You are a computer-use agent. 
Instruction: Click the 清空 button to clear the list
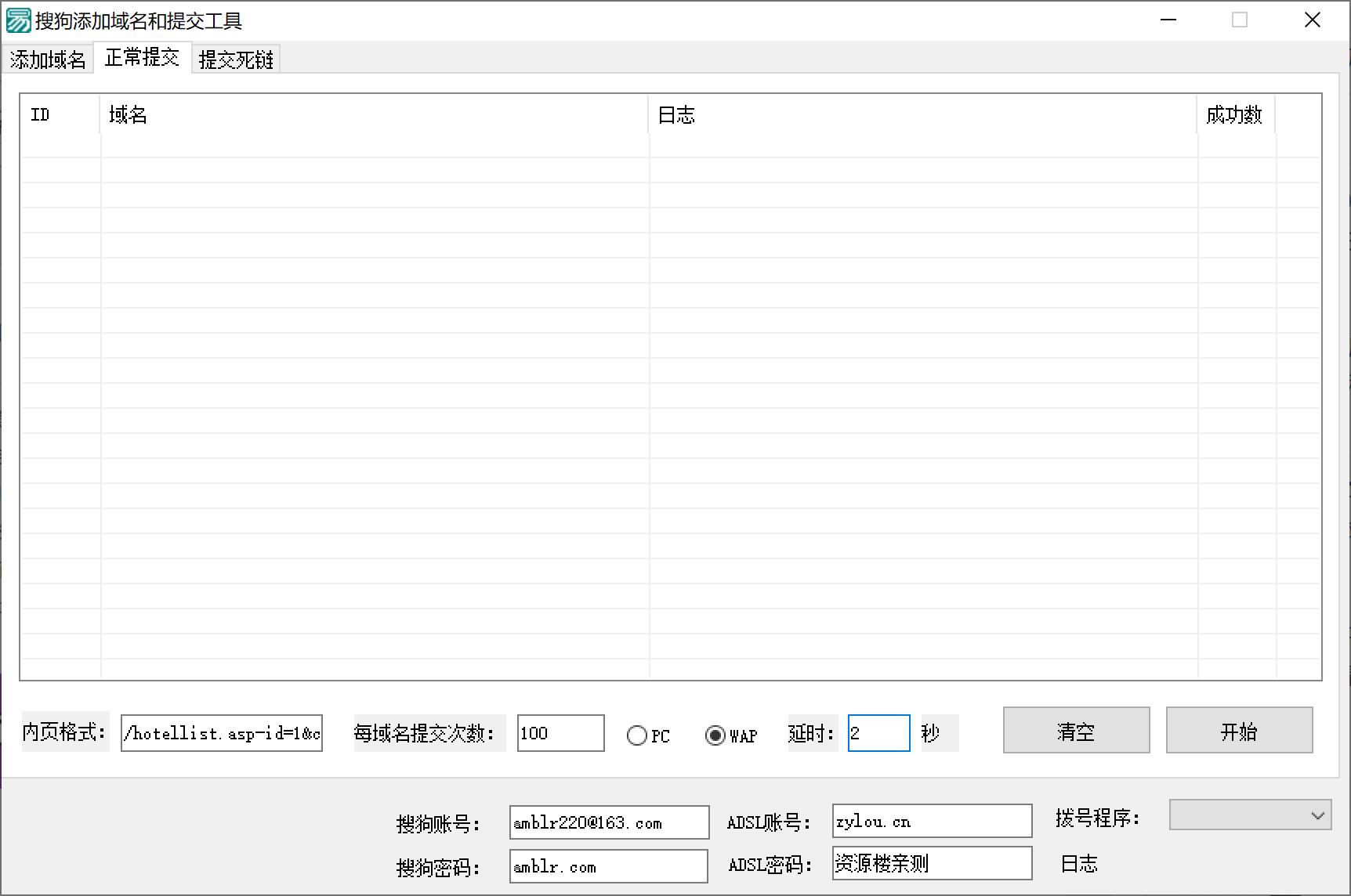(x=1076, y=731)
